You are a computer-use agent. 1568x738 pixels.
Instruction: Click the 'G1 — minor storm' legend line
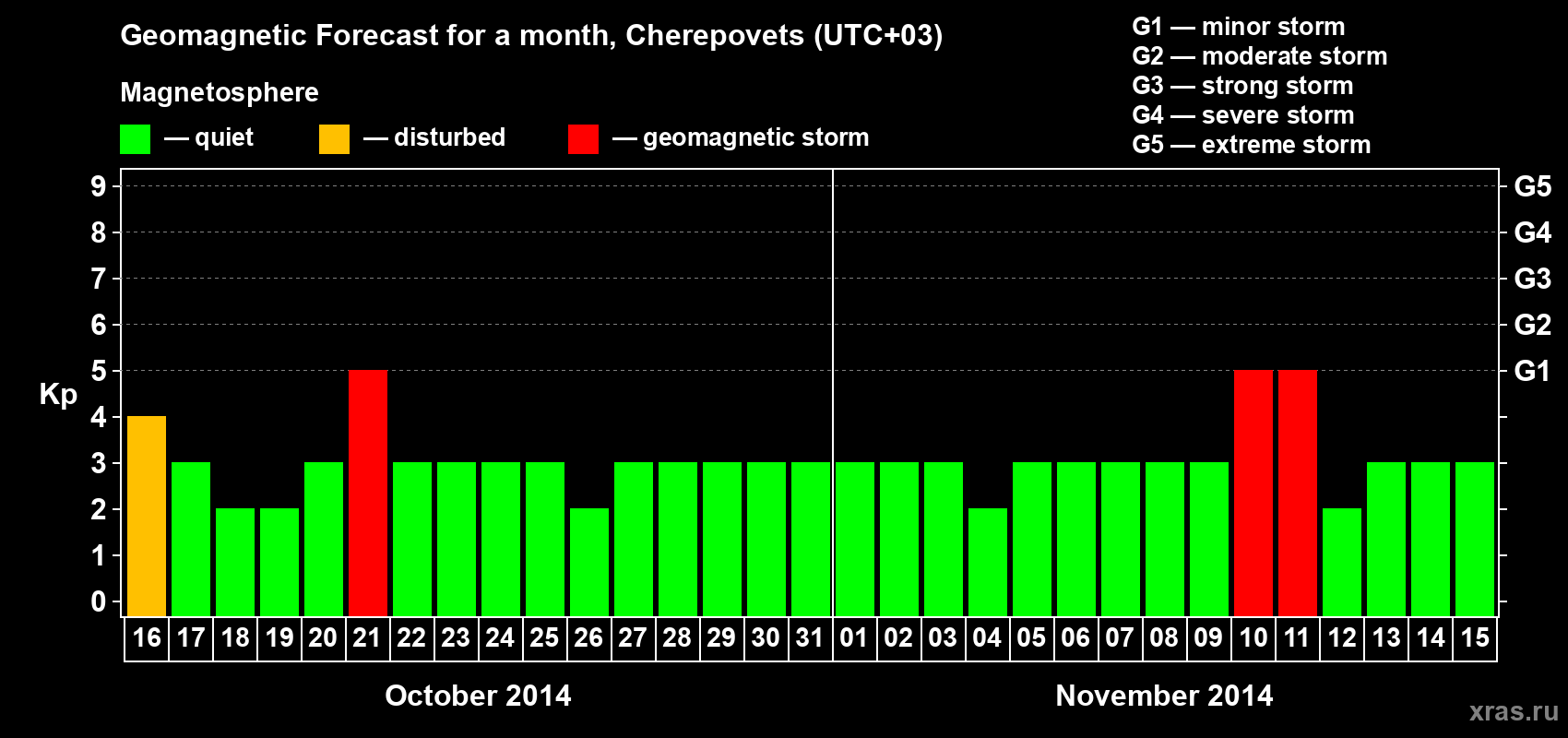tap(1239, 27)
